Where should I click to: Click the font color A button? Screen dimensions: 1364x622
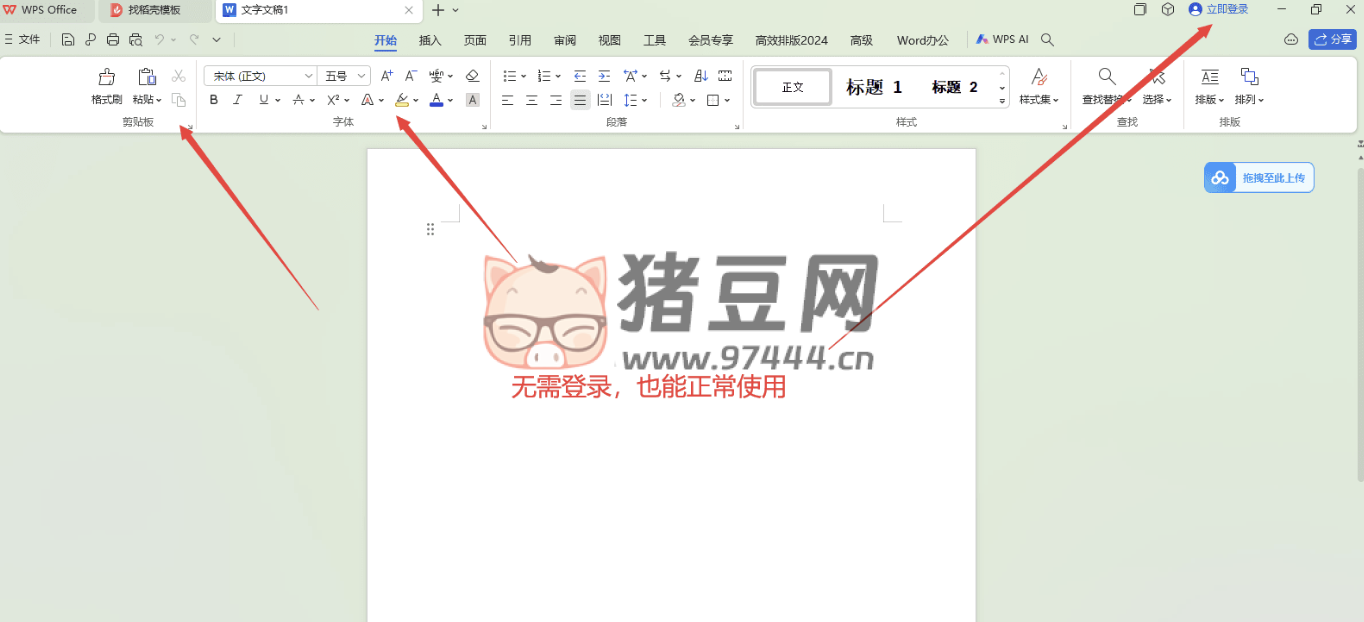tap(436, 100)
